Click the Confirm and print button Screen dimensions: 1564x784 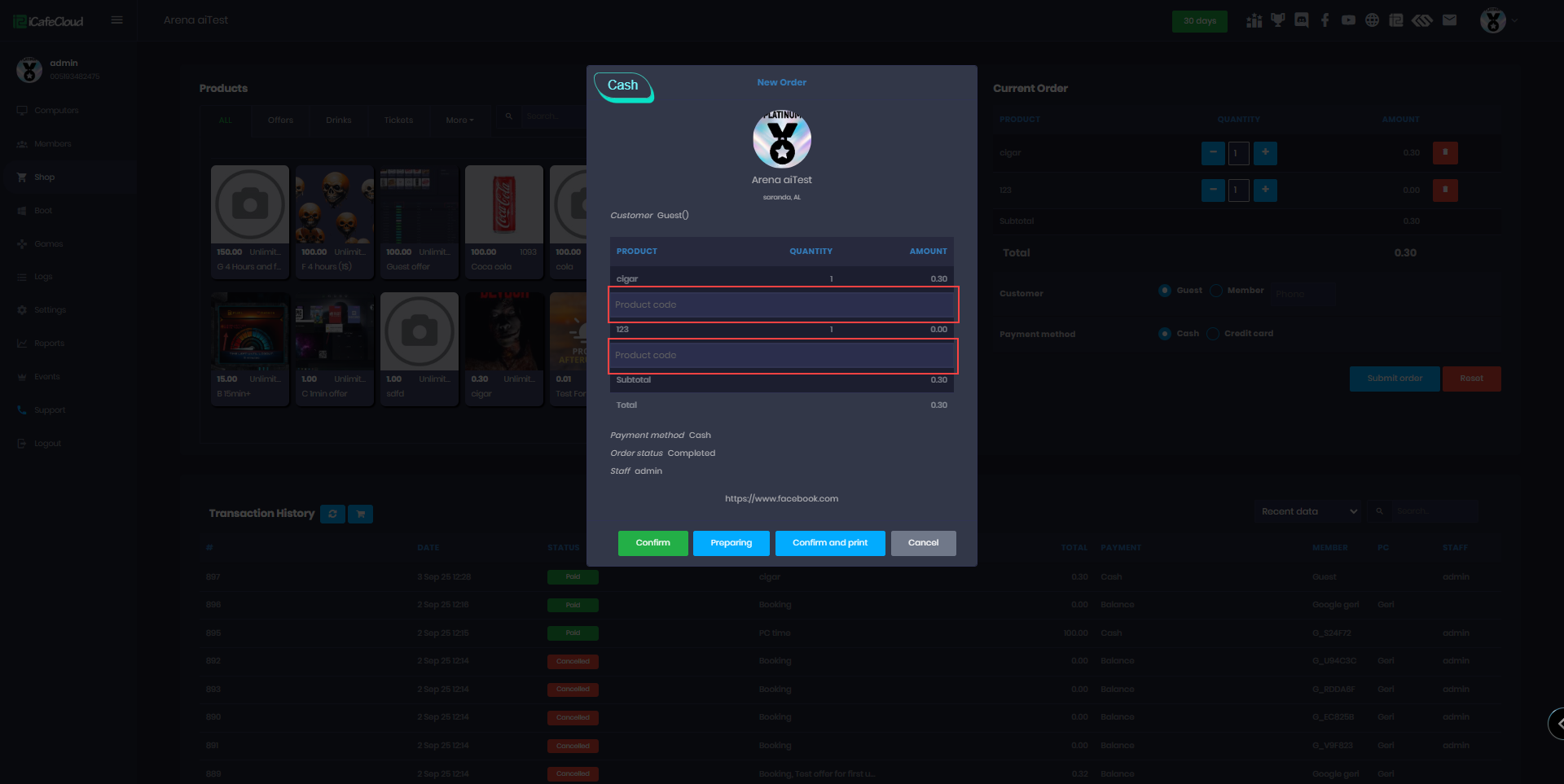click(x=829, y=543)
